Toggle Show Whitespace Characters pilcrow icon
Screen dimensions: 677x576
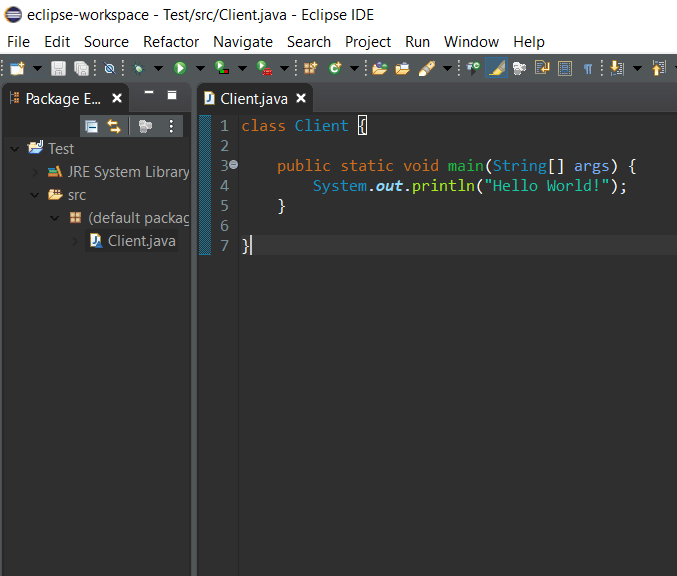tap(588, 69)
